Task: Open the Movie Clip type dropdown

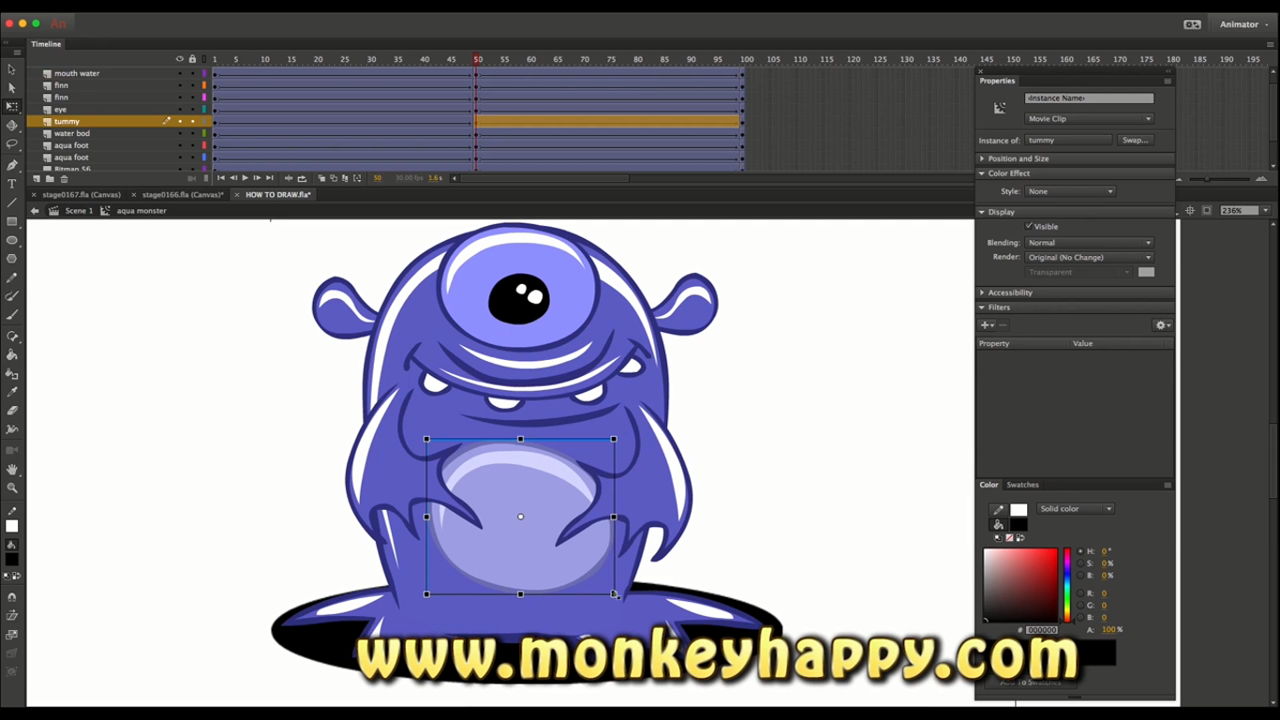Action: click(1089, 119)
